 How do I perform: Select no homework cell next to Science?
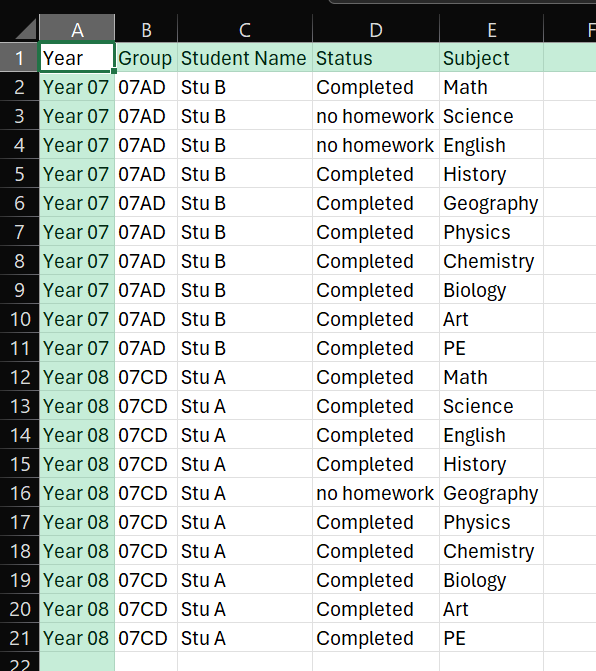[376, 116]
